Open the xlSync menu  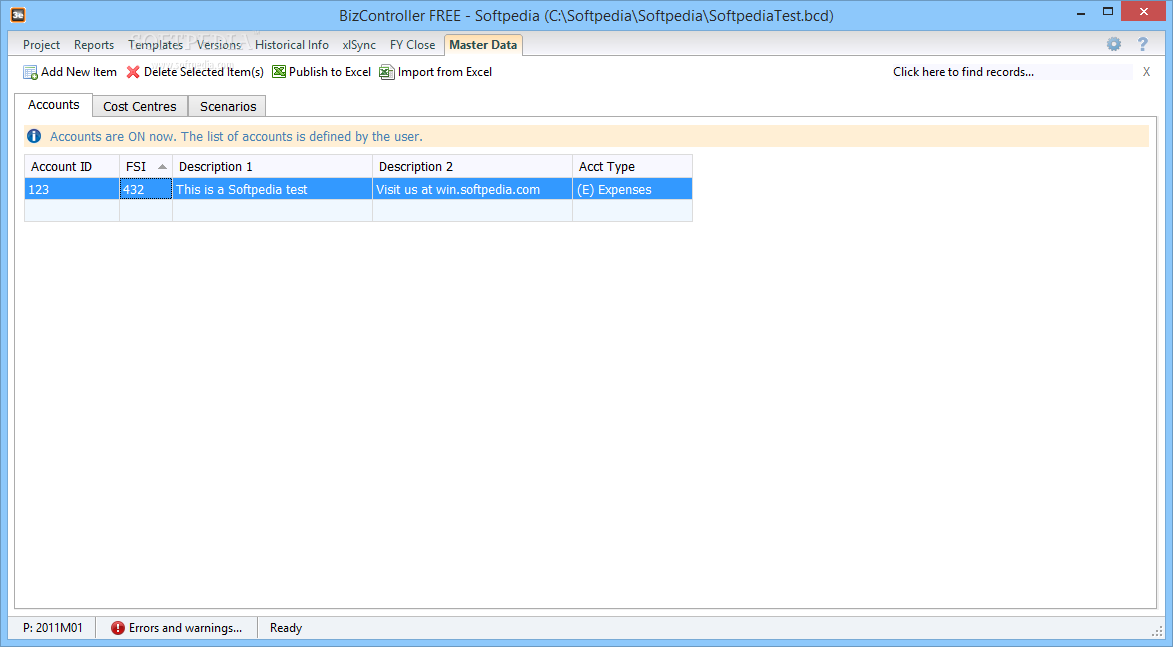coord(359,45)
